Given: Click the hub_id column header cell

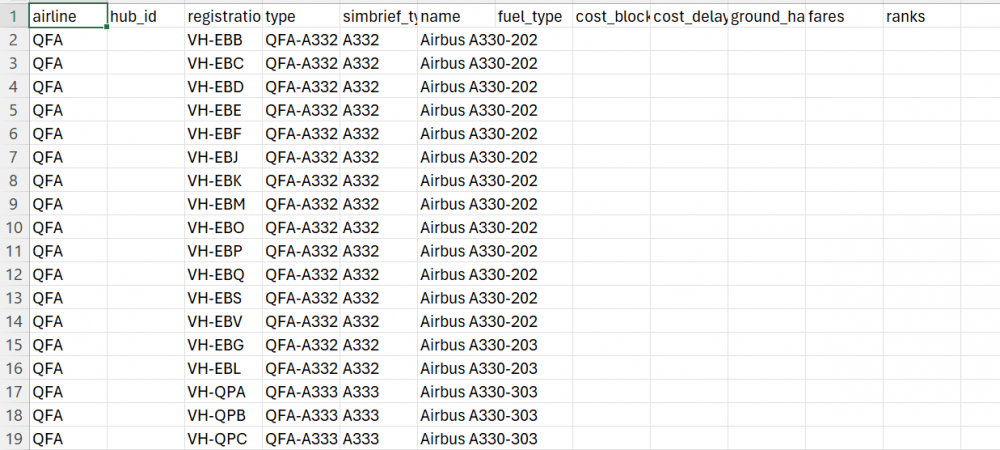Looking at the screenshot, I should coord(145,17).
